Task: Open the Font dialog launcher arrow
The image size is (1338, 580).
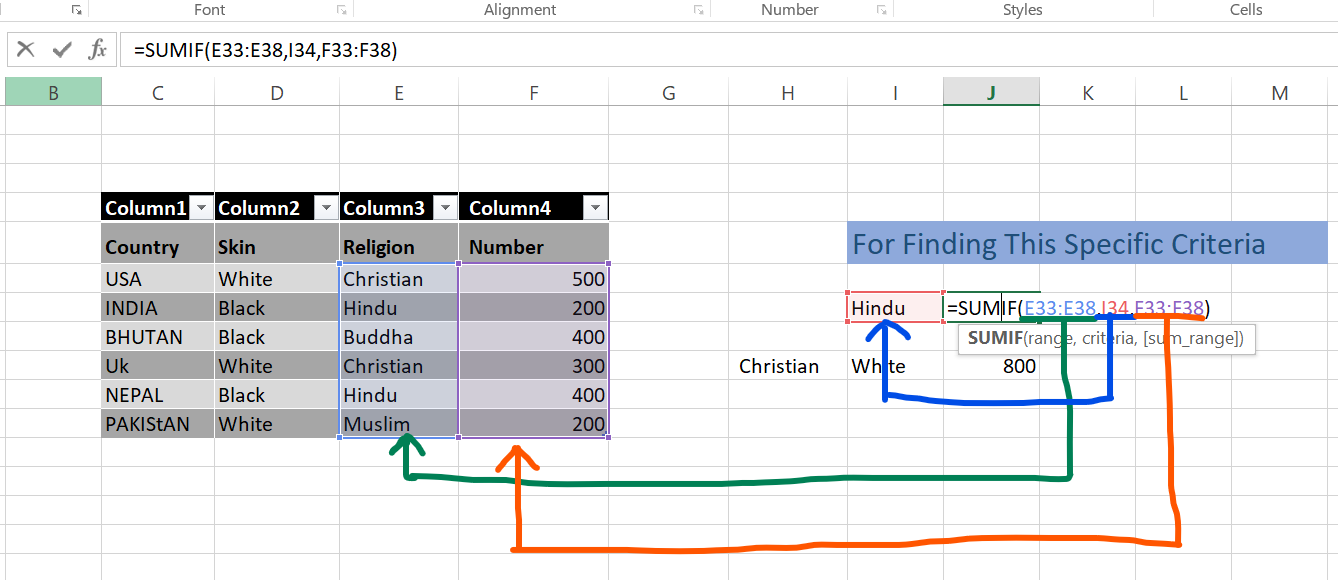Action: click(x=341, y=9)
